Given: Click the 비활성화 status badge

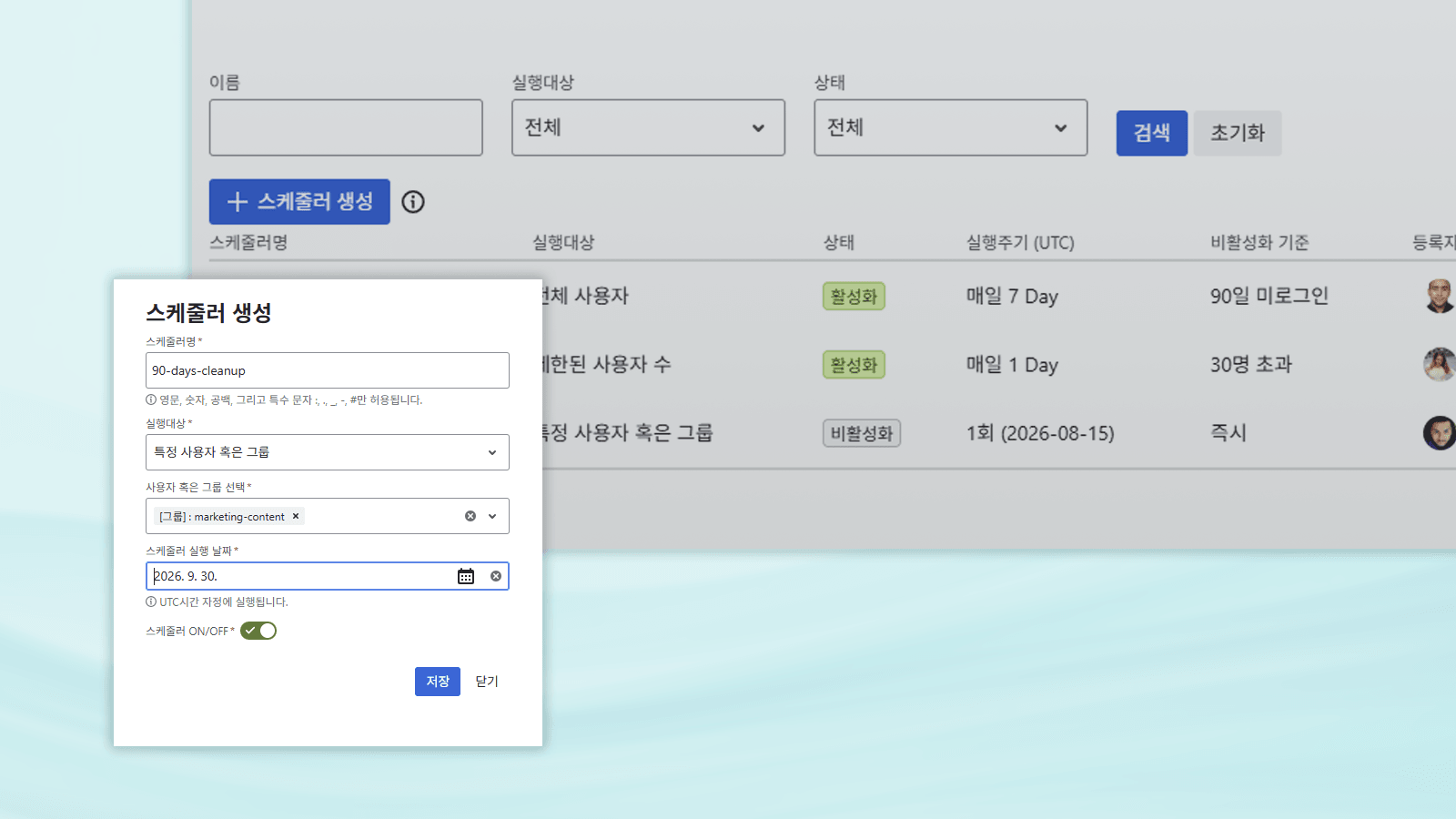Looking at the screenshot, I should (x=862, y=433).
